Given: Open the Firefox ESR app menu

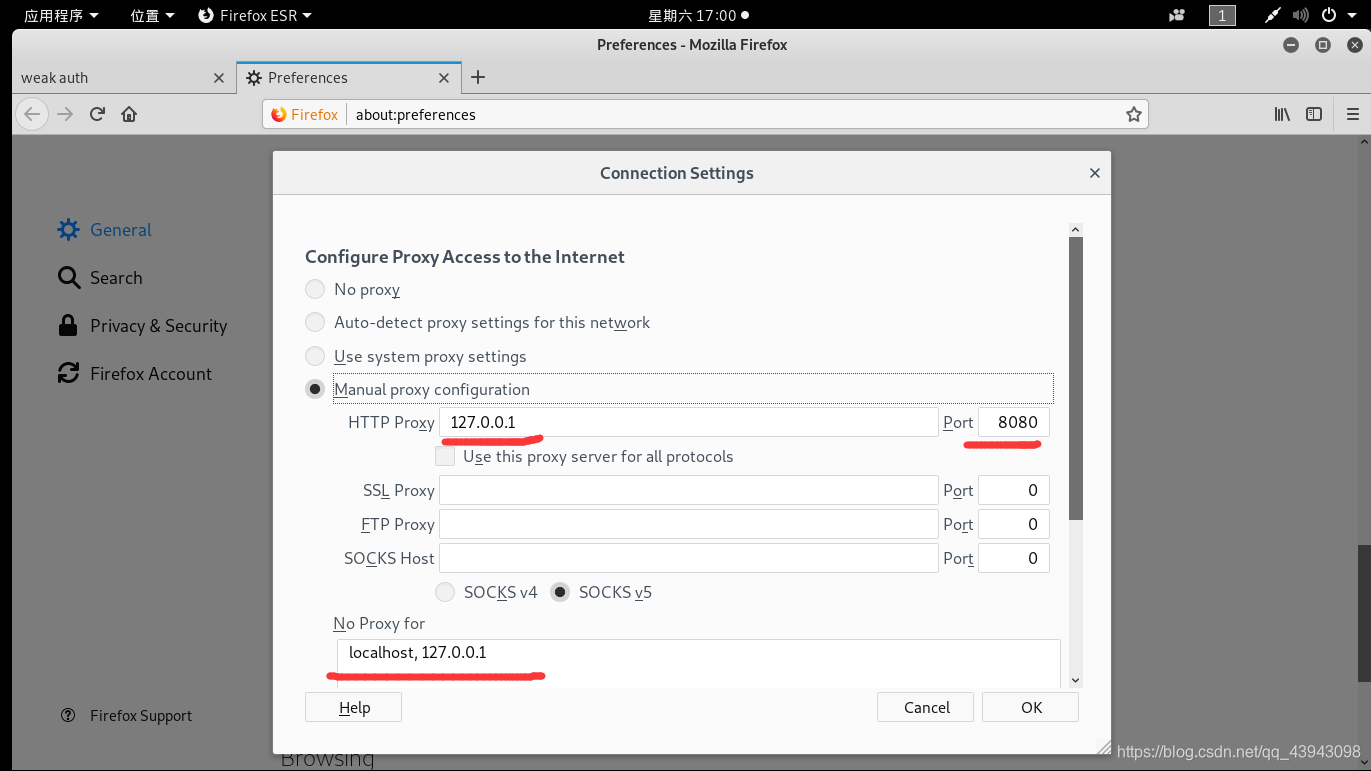Looking at the screenshot, I should 255,15.
